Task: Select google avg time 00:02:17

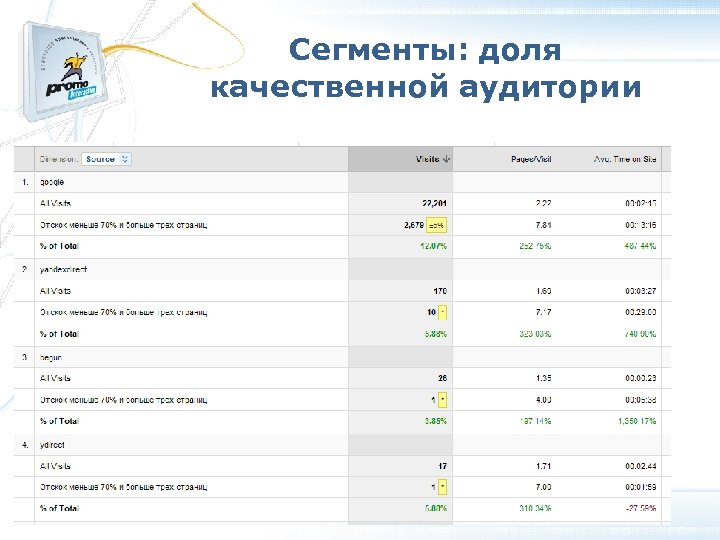Action: click(641, 203)
